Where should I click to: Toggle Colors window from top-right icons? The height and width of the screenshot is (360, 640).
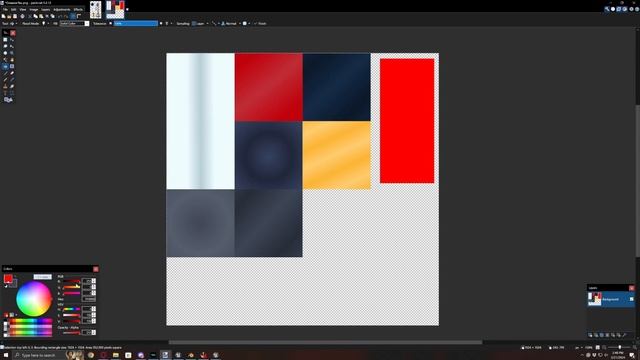pos(624,9)
